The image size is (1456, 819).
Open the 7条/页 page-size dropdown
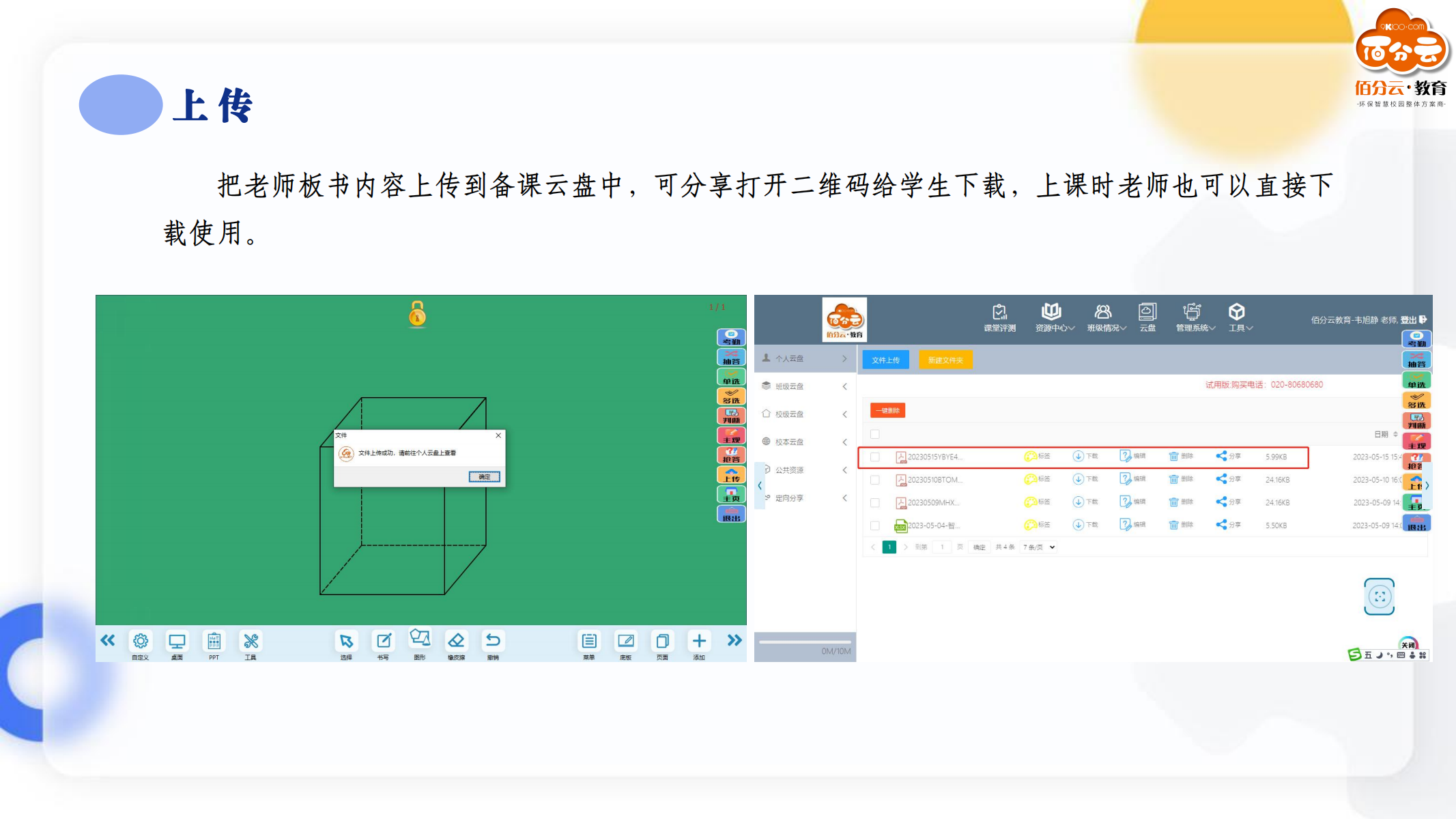tap(1039, 547)
